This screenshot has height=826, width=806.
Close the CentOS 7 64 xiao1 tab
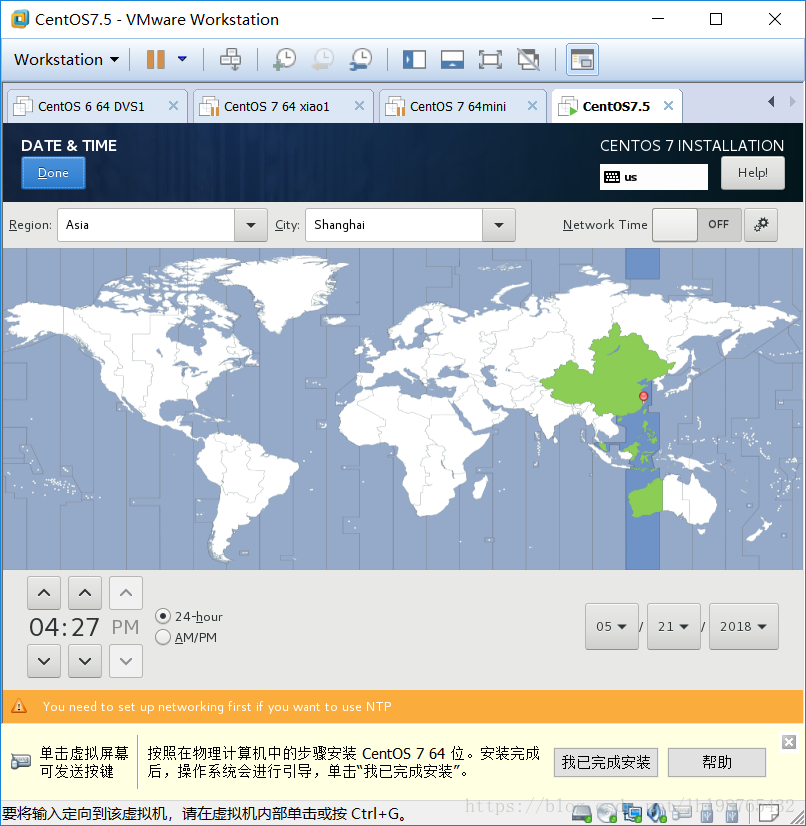click(x=359, y=106)
